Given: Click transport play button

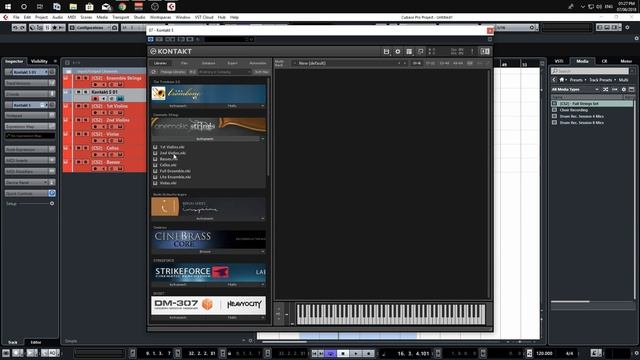Looking at the screenshot, I should (x=356, y=353).
